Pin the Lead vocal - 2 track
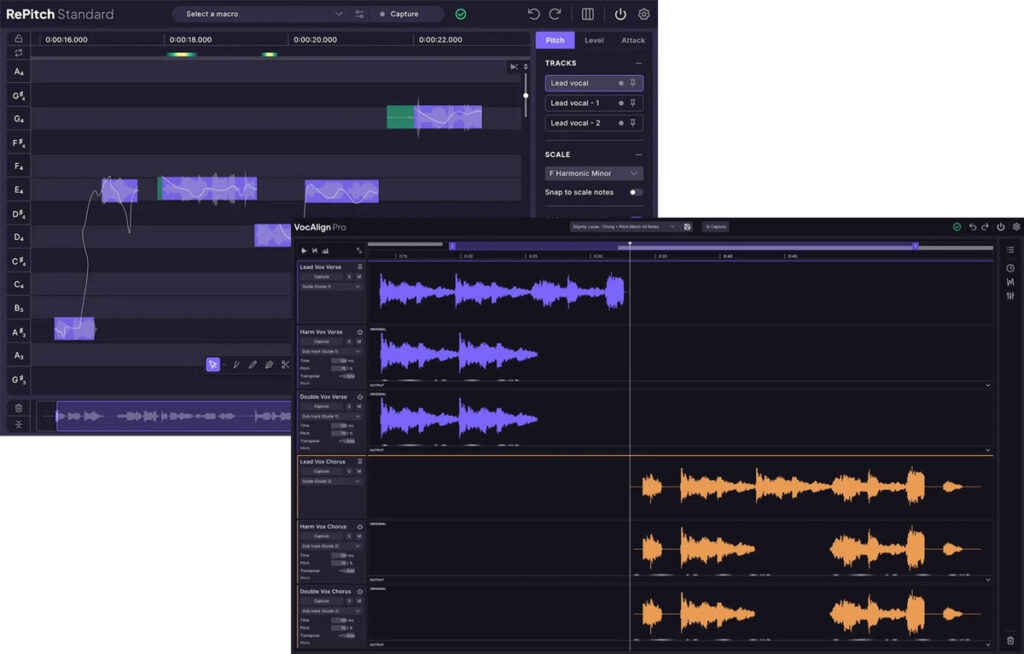This screenshot has height=654, width=1024. pos(633,123)
